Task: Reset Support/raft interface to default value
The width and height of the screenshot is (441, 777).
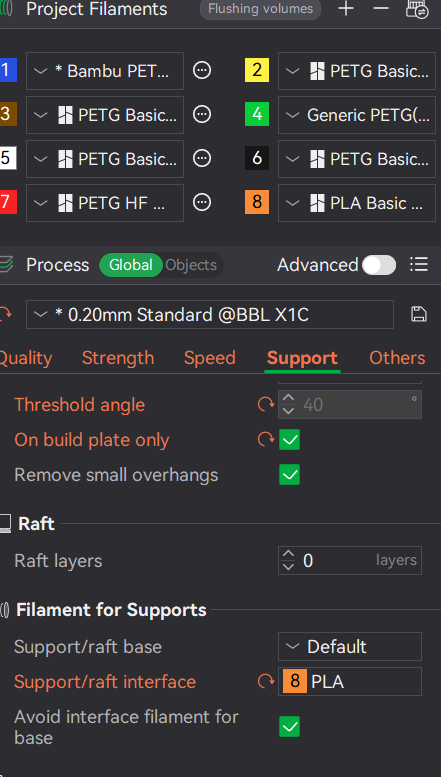Action: (266, 682)
